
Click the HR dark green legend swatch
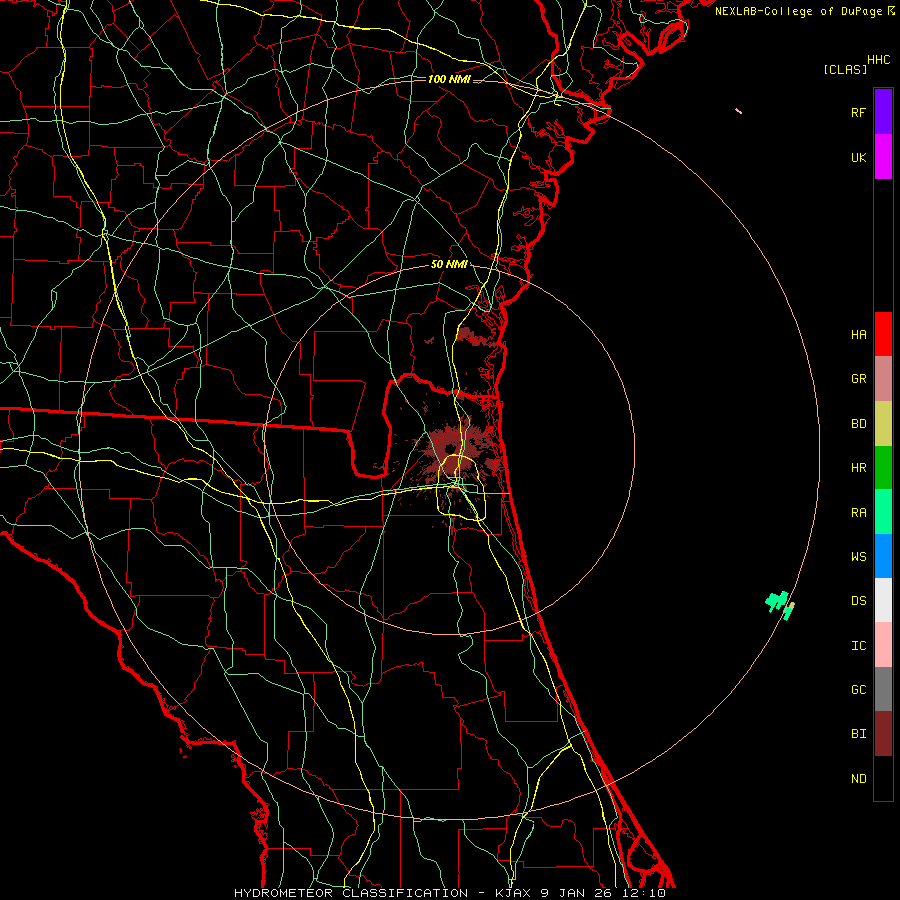[x=883, y=468]
